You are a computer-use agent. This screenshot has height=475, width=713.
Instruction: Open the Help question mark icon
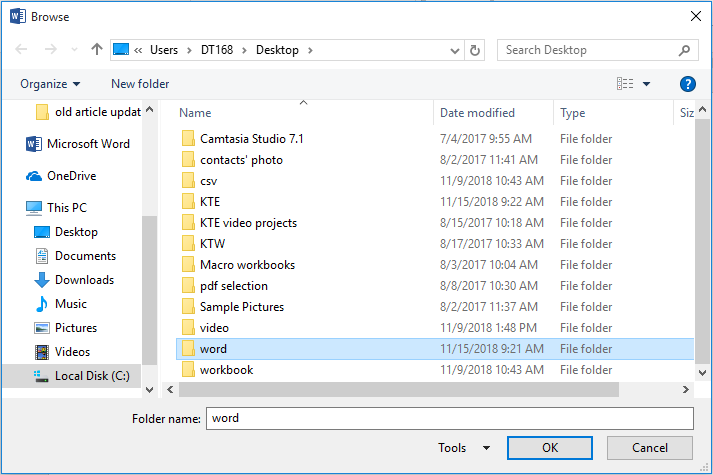point(687,84)
